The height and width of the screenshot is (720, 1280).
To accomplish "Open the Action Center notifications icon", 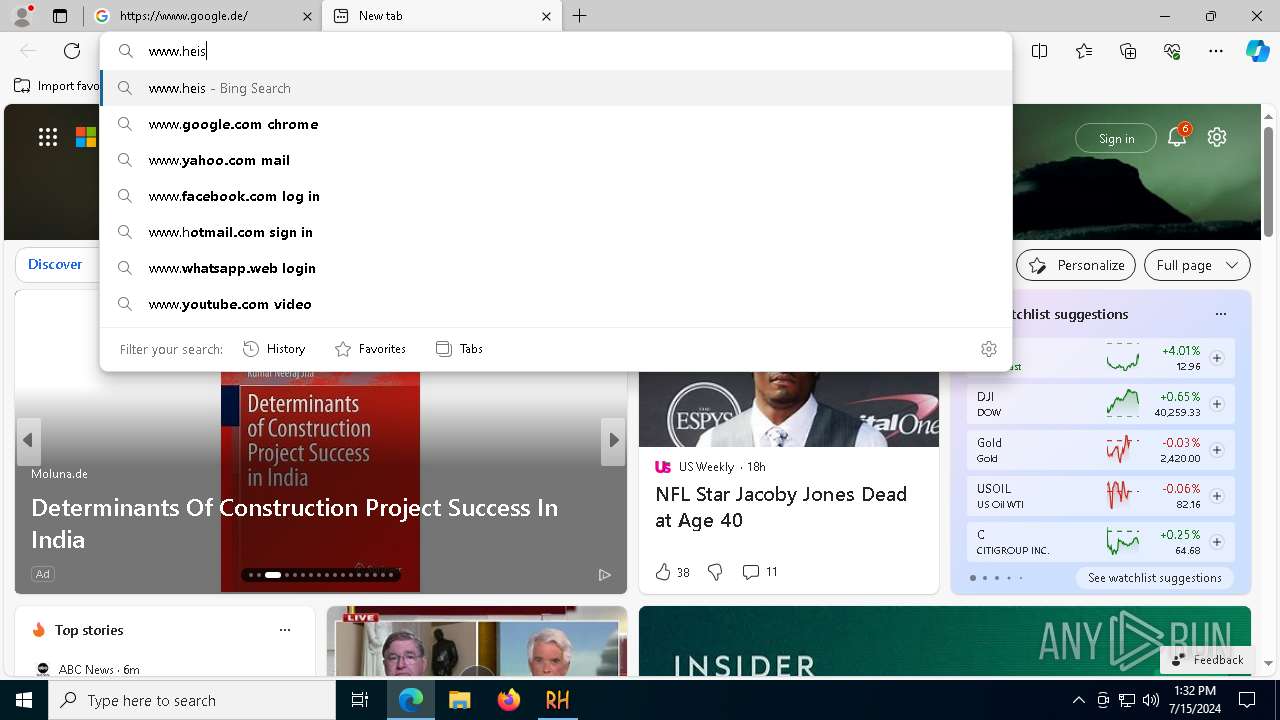I will [1247, 700].
